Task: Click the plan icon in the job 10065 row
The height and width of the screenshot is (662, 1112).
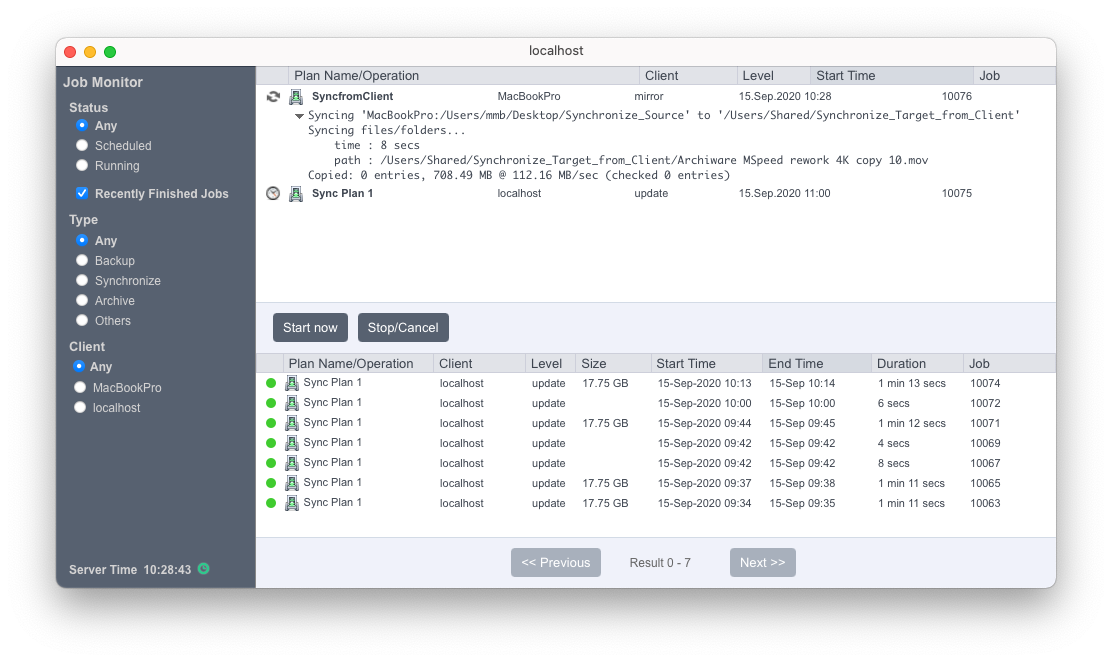Action: 291,483
